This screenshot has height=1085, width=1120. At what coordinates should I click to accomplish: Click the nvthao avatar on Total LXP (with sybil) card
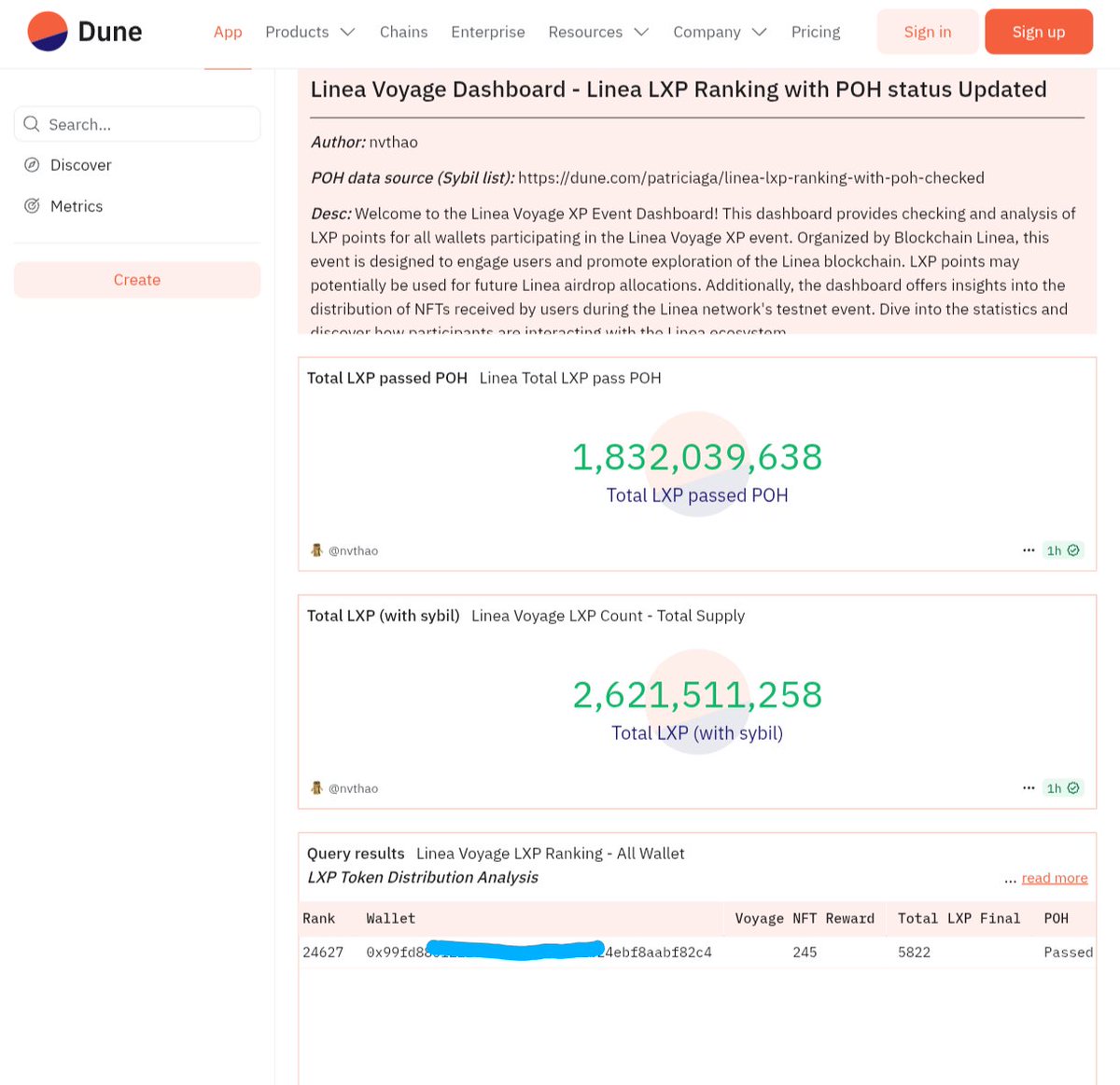[x=316, y=788]
